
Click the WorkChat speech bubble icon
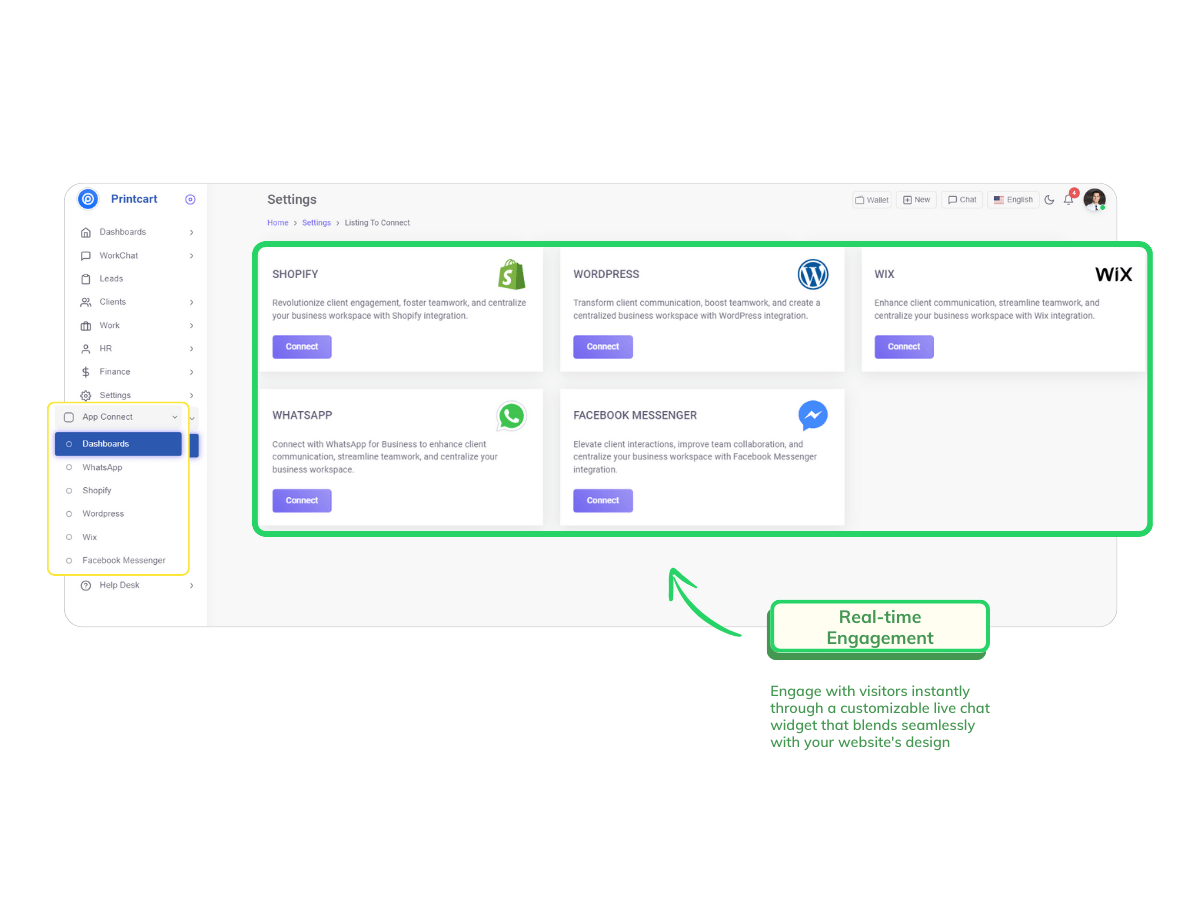[x=86, y=256]
